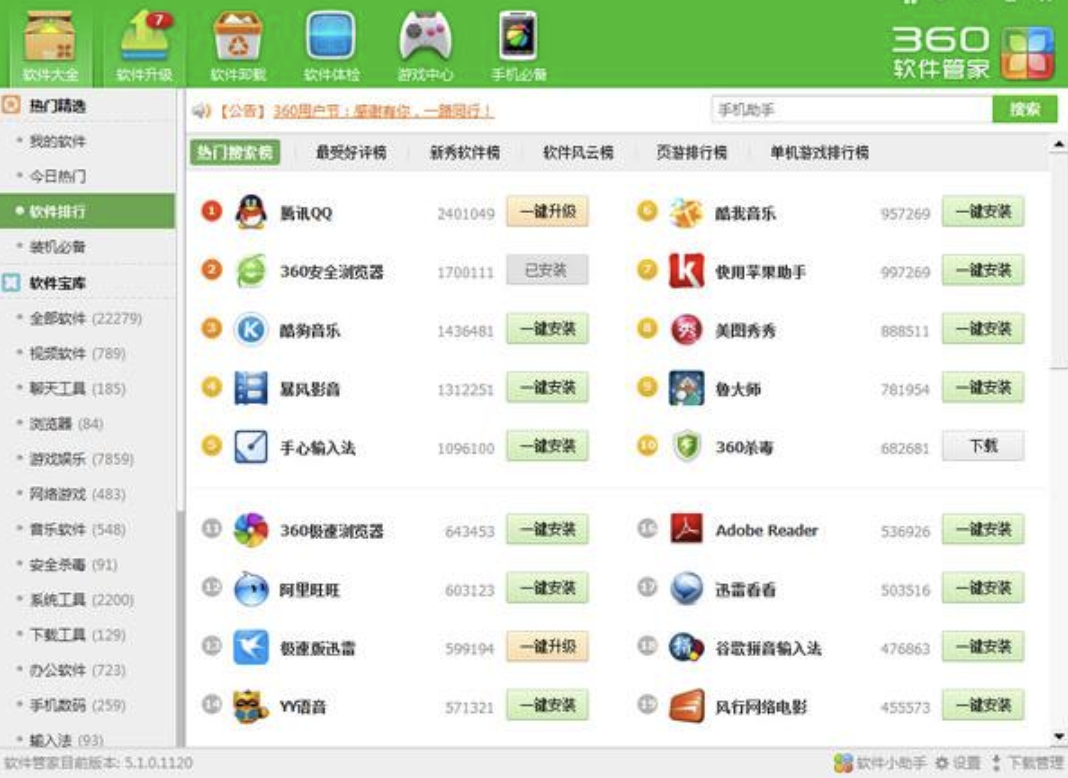The height and width of the screenshot is (778, 1068).
Task: Open the 手机必备 phone icon
Action: pyautogui.click(x=519, y=46)
